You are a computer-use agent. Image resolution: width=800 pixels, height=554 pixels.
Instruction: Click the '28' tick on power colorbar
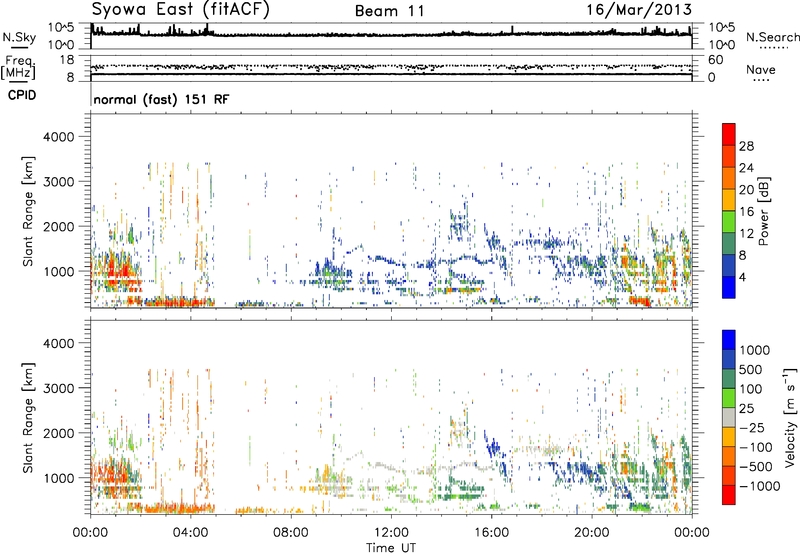tap(746, 146)
